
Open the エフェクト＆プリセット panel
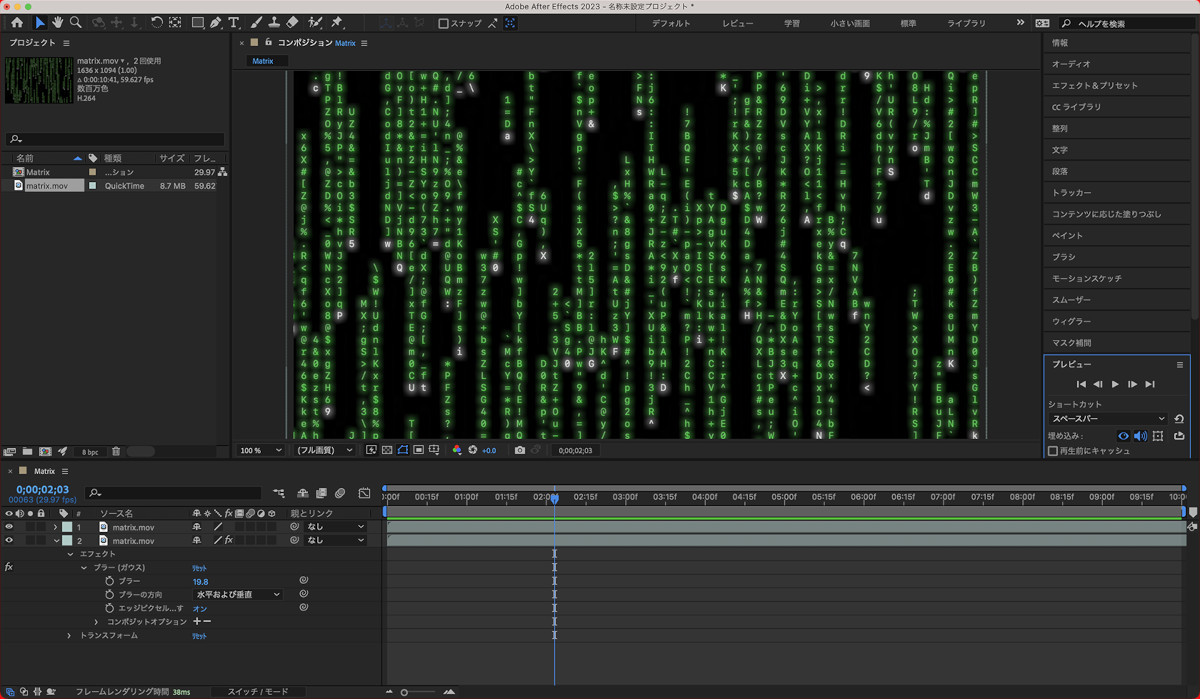[x=1094, y=85]
